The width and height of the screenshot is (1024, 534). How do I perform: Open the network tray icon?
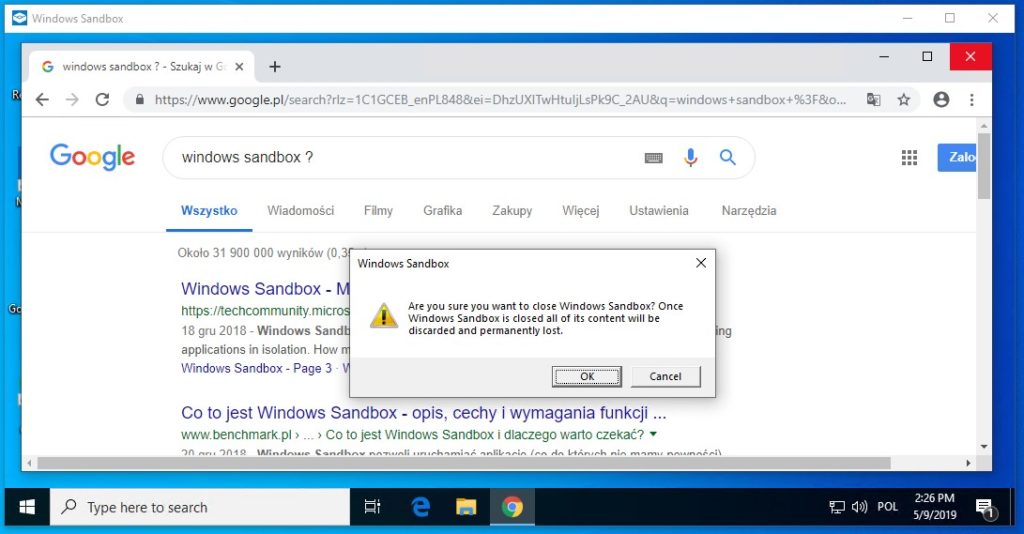click(837, 507)
